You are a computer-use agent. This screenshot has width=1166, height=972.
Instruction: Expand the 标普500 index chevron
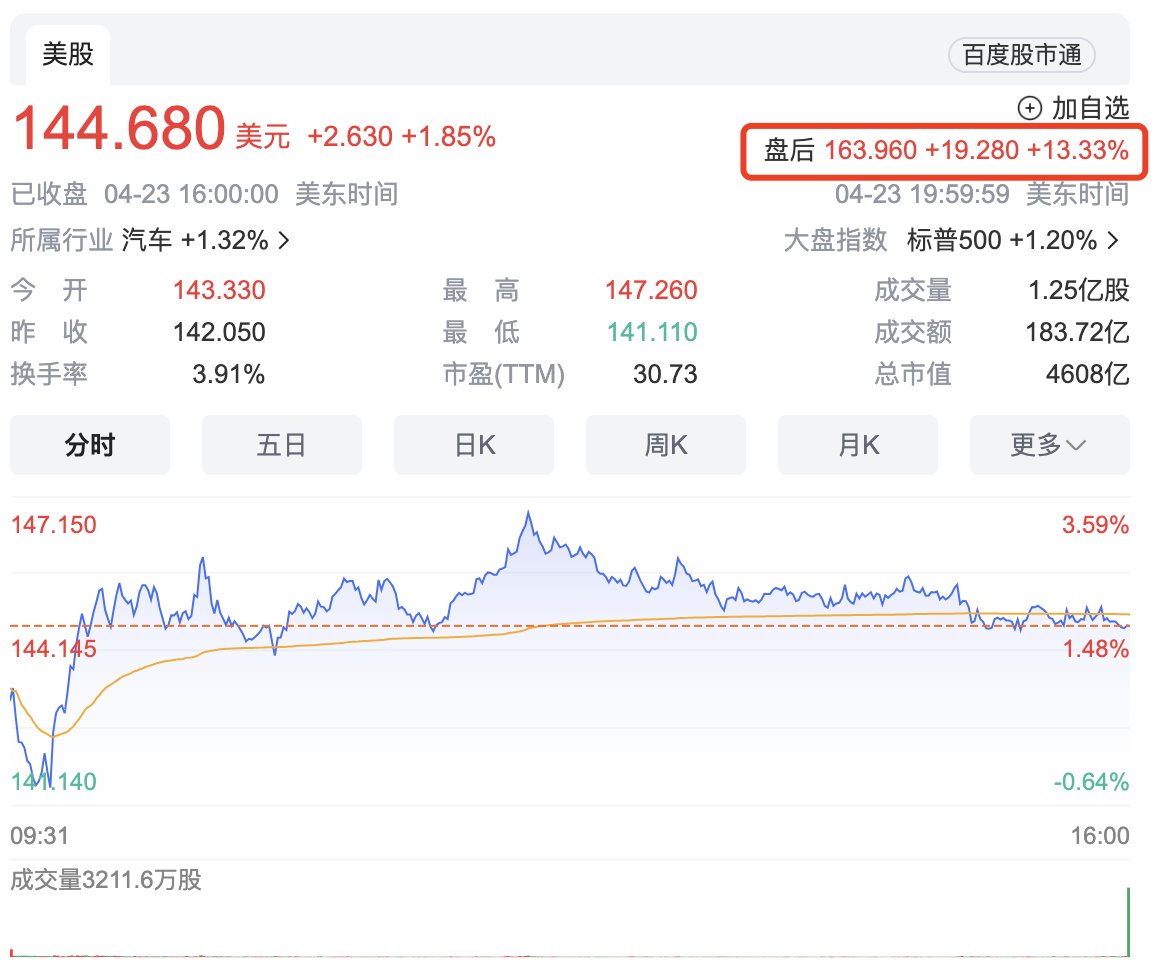coord(1113,240)
